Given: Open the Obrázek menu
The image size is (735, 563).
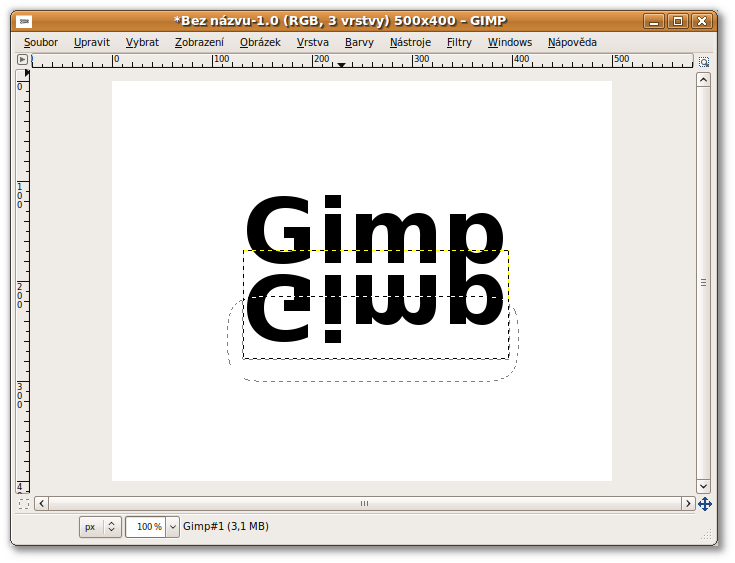Looking at the screenshot, I should [x=260, y=42].
